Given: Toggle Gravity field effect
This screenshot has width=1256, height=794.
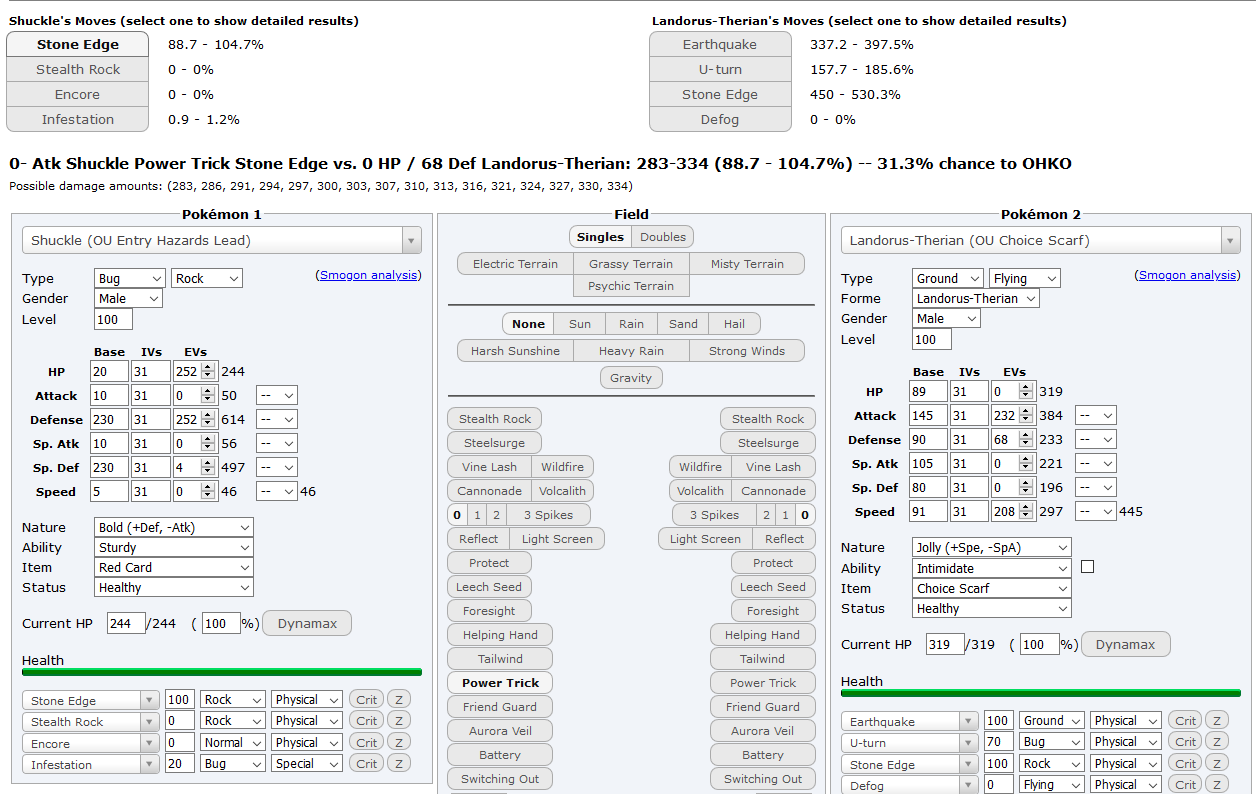Looking at the screenshot, I should pyautogui.click(x=631, y=378).
